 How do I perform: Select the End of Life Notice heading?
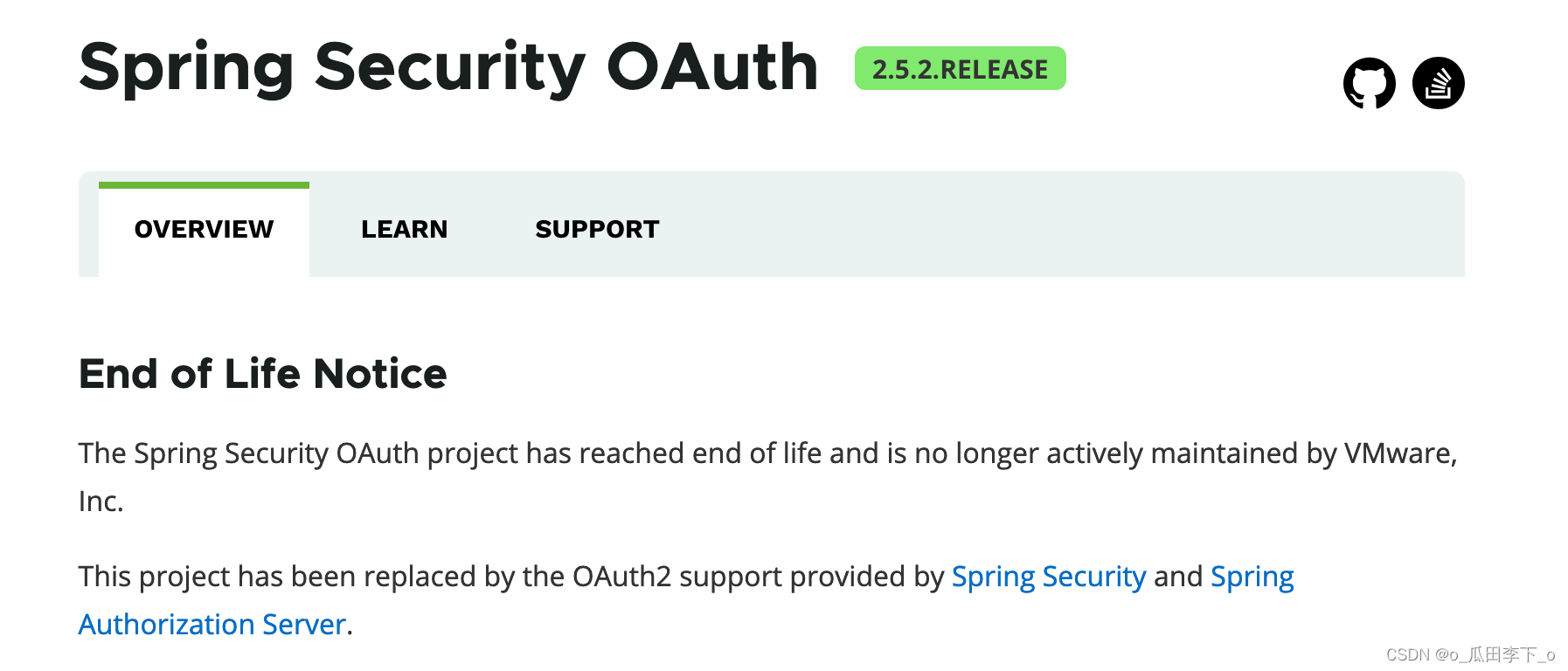(x=262, y=374)
